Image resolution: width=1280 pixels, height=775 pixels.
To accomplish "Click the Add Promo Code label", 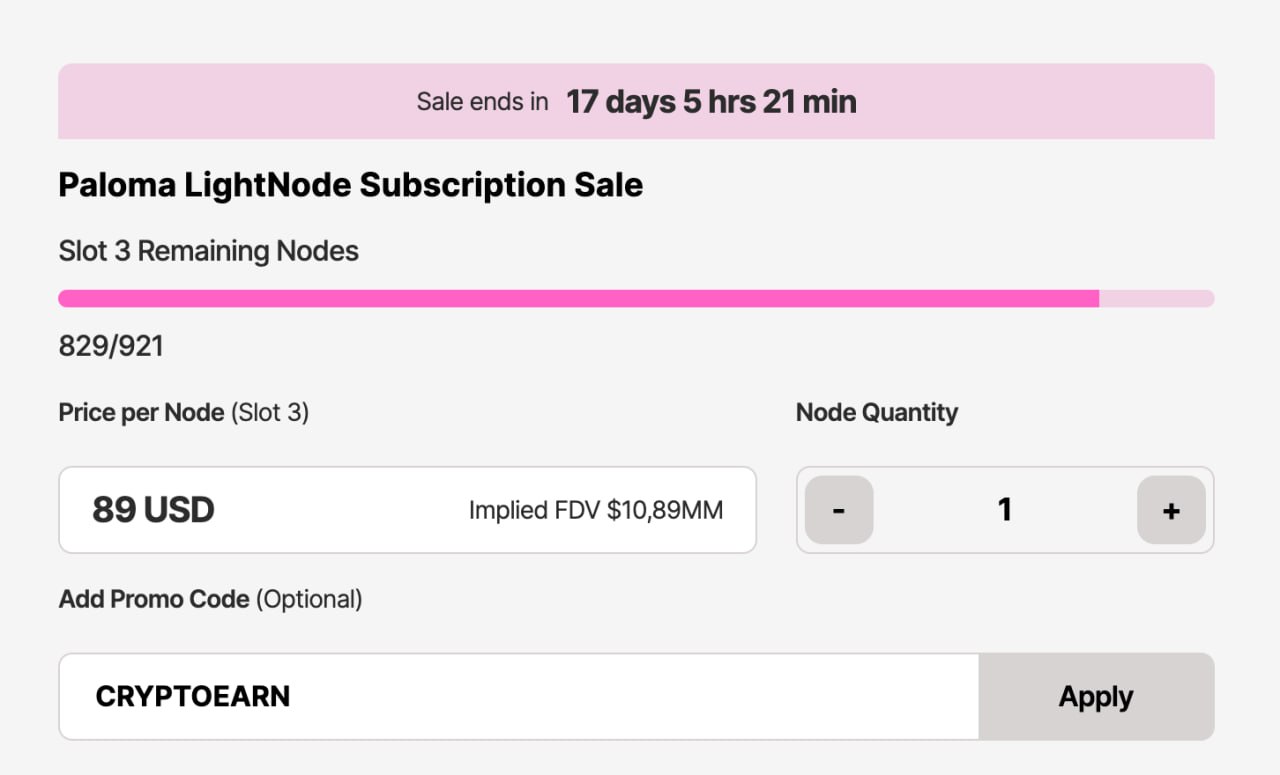I will 154,599.
